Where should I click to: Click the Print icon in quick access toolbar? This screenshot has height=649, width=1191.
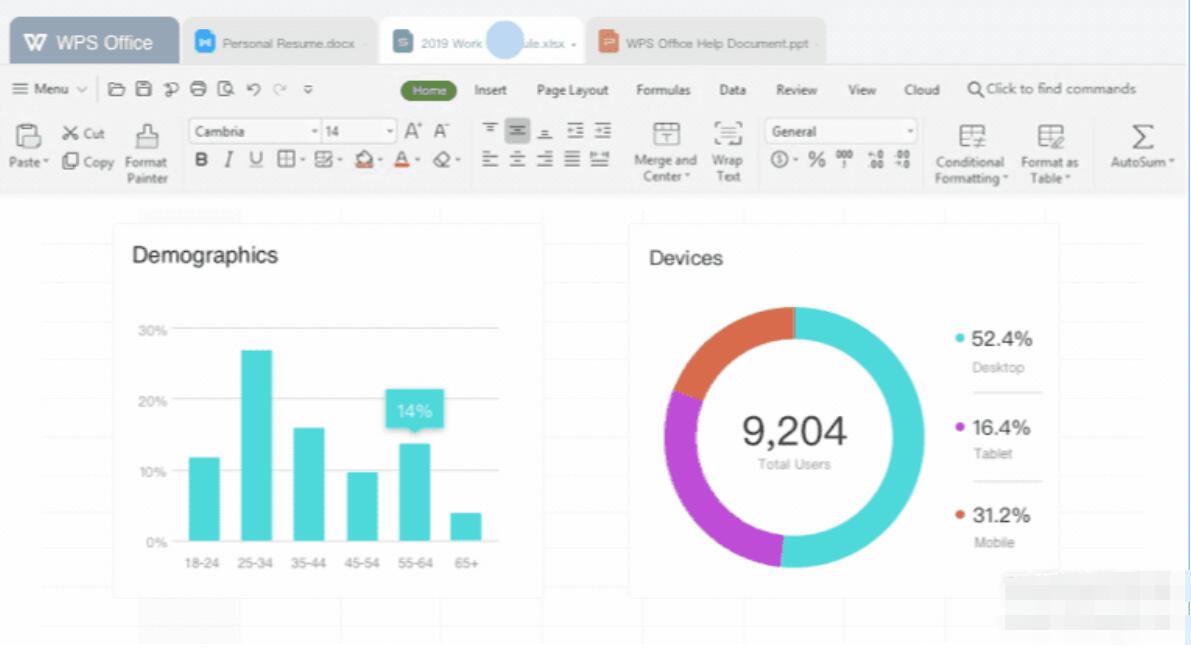(x=198, y=90)
